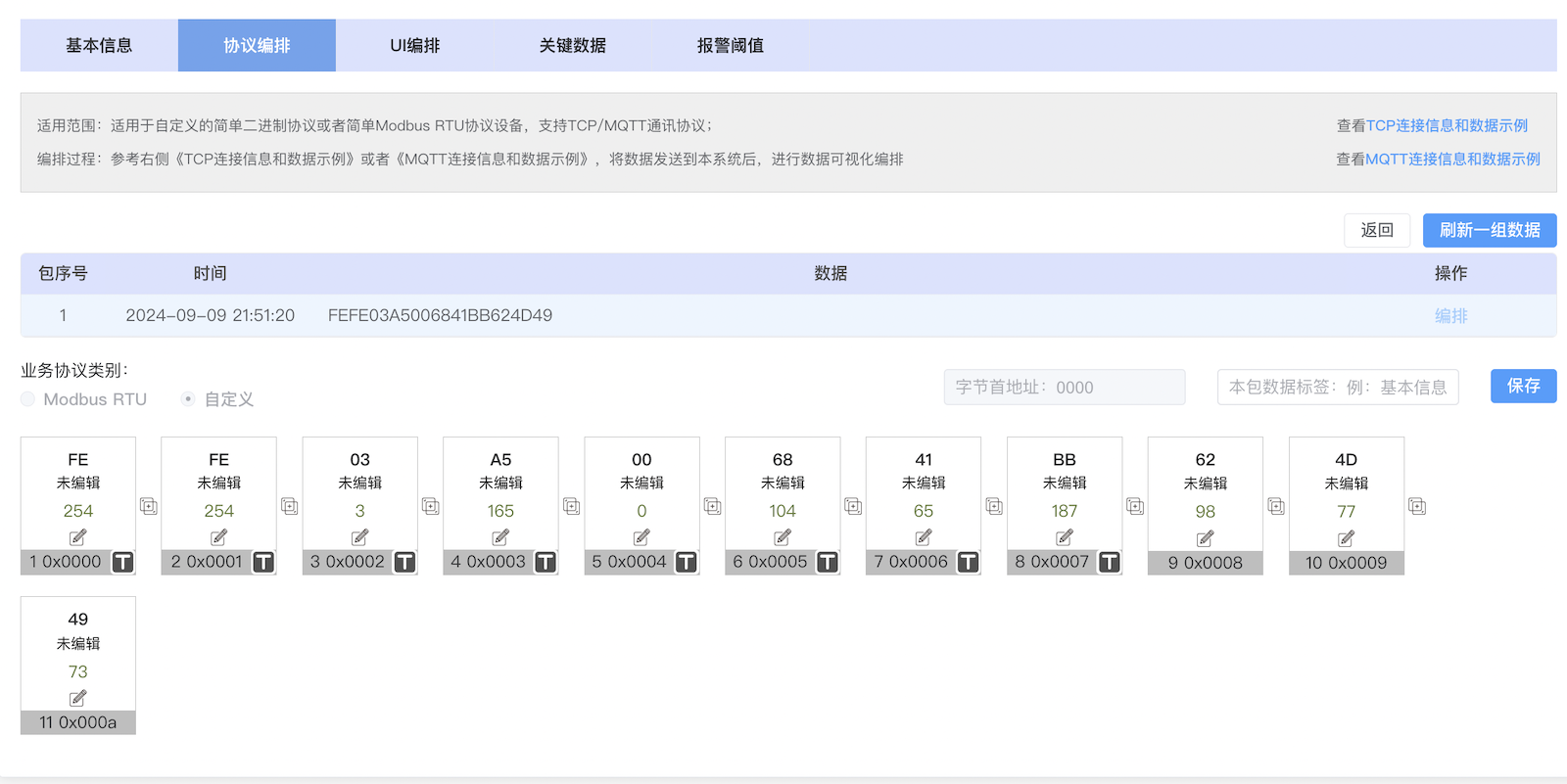Image resolution: width=1567 pixels, height=784 pixels.
Task: Click timestamp 2024-09-09 21:51:20
Action: 211,315
